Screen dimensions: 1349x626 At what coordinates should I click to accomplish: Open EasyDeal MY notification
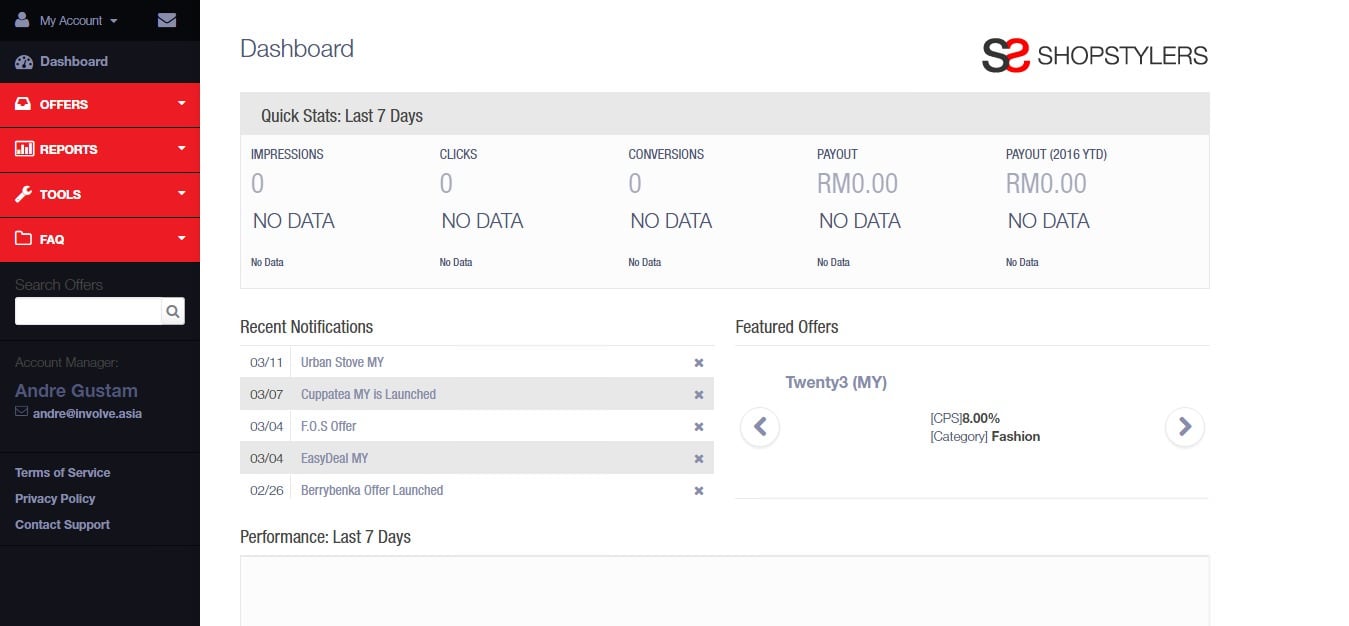(334, 458)
